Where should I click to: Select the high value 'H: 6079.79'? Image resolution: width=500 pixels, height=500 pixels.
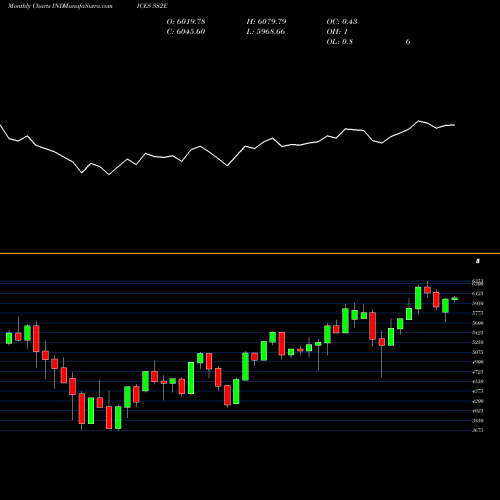pos(266,22)
